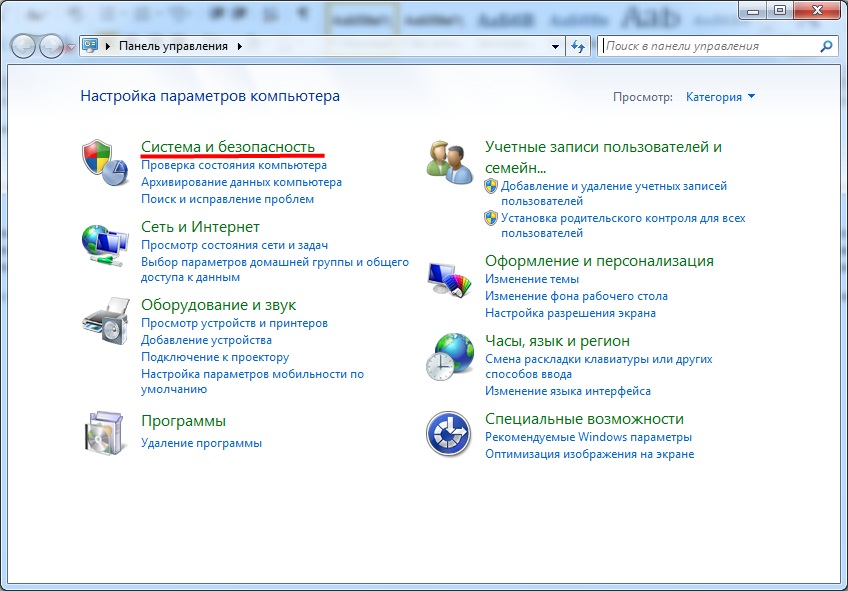Click Подключение к проектору link
848x591 pixels.
pyautogui.click(x=215, y=357)
